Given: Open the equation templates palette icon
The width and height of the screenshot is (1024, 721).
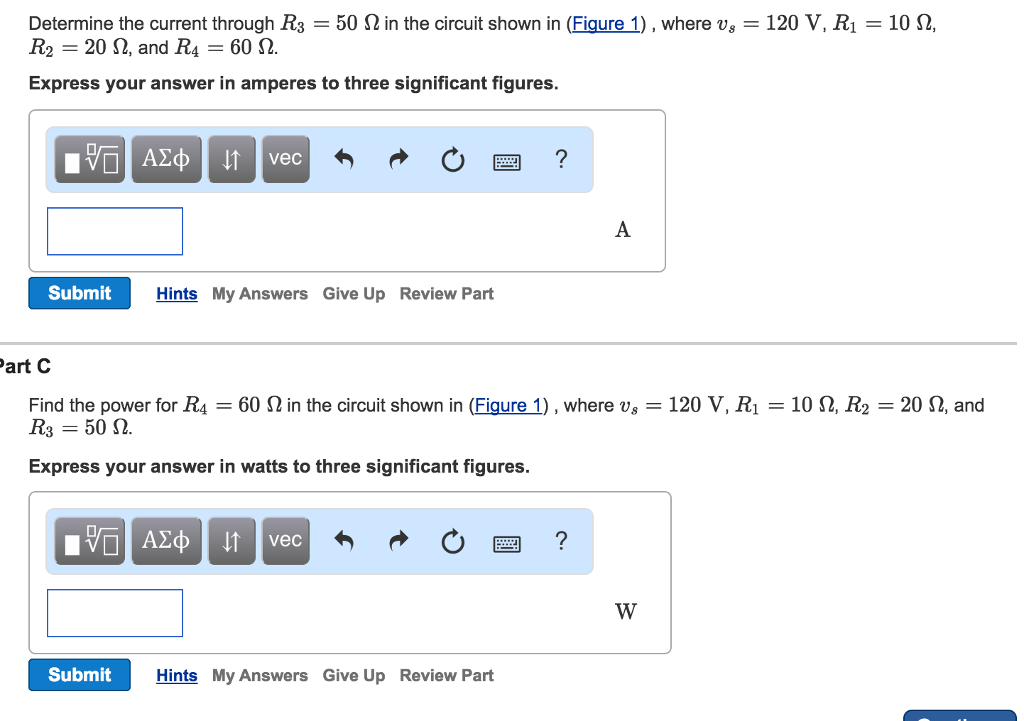Looking at the screenshot, I should [89, 159].
